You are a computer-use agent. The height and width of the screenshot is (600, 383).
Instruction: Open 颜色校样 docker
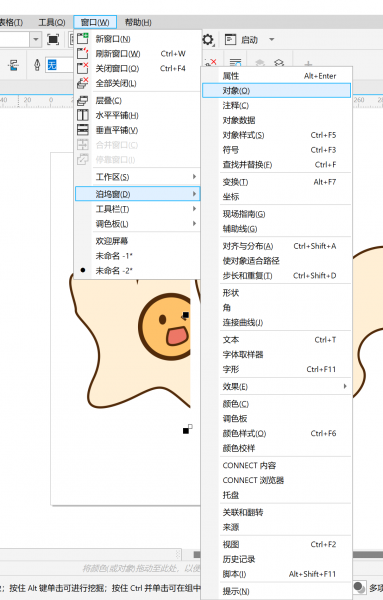pos(276,448)
